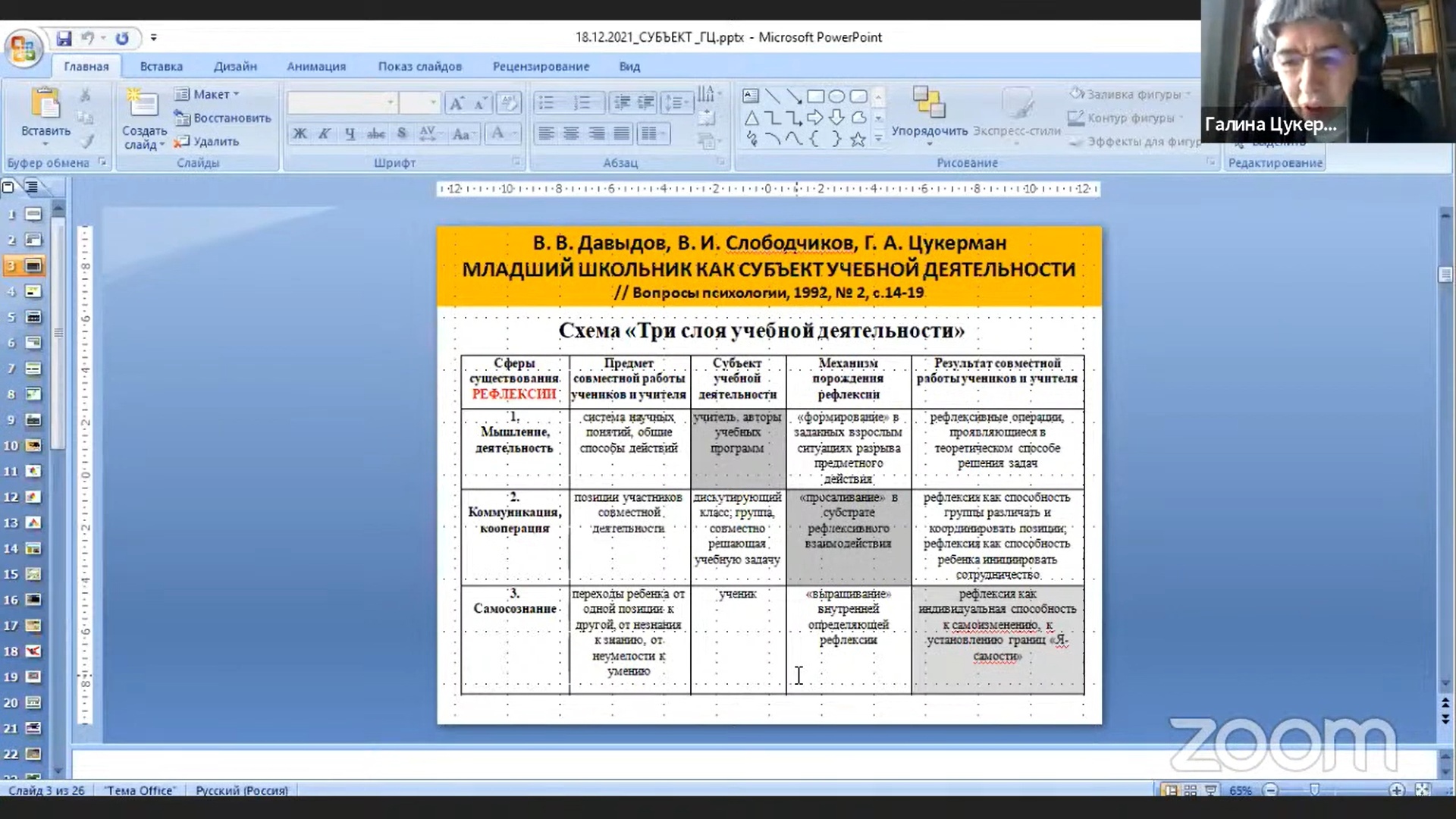This screenshot has width=1456, height=819.
Task: Click the Создать слайд new slide icon
Action: coord(143,104)
